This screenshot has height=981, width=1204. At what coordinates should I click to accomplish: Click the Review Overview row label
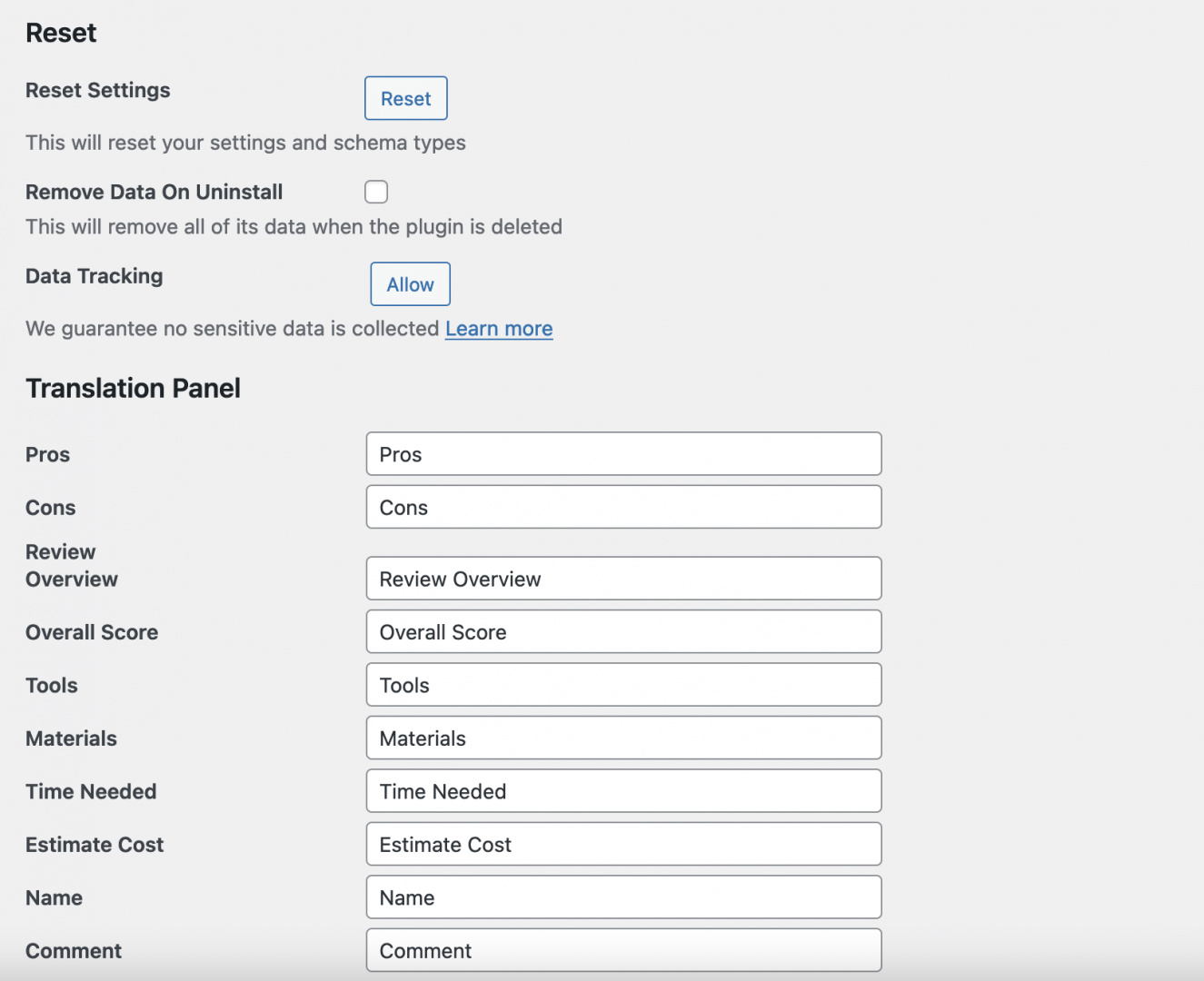click(x=72, y=565)
